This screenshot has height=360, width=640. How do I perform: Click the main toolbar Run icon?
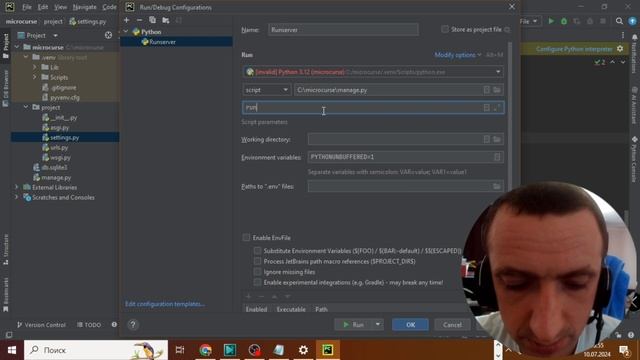(x=551, y=21)
